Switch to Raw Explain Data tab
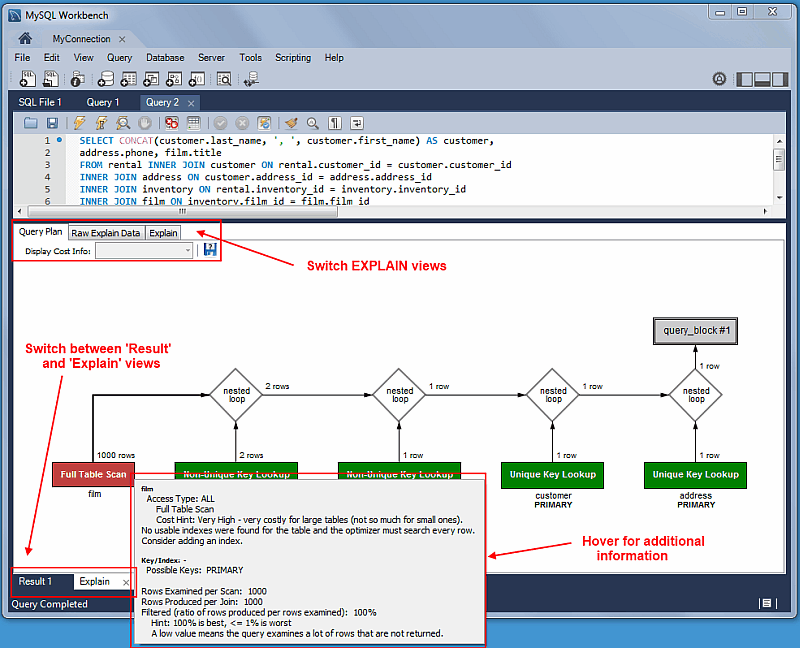This screenshot has height=648, width=800. (x=105, y=233)
